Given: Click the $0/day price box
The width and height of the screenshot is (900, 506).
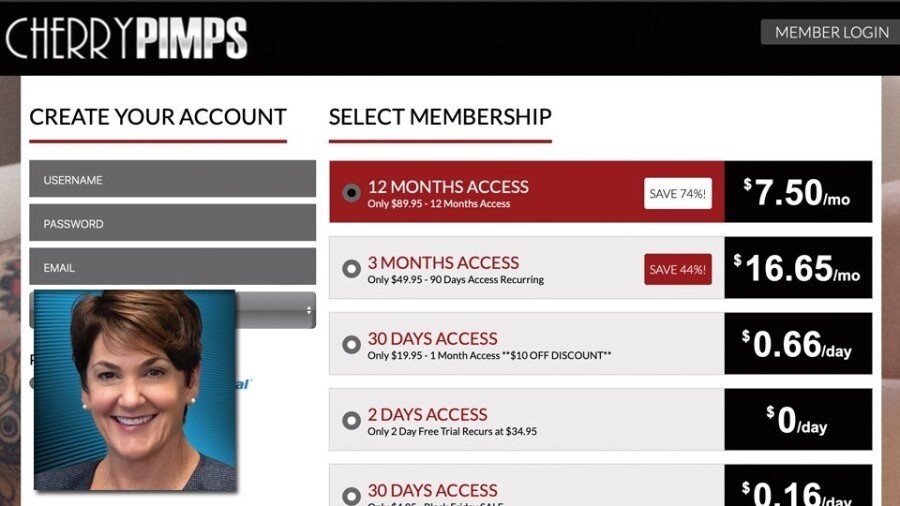Looking at the screenshot, I should click(x=797, y=420).
